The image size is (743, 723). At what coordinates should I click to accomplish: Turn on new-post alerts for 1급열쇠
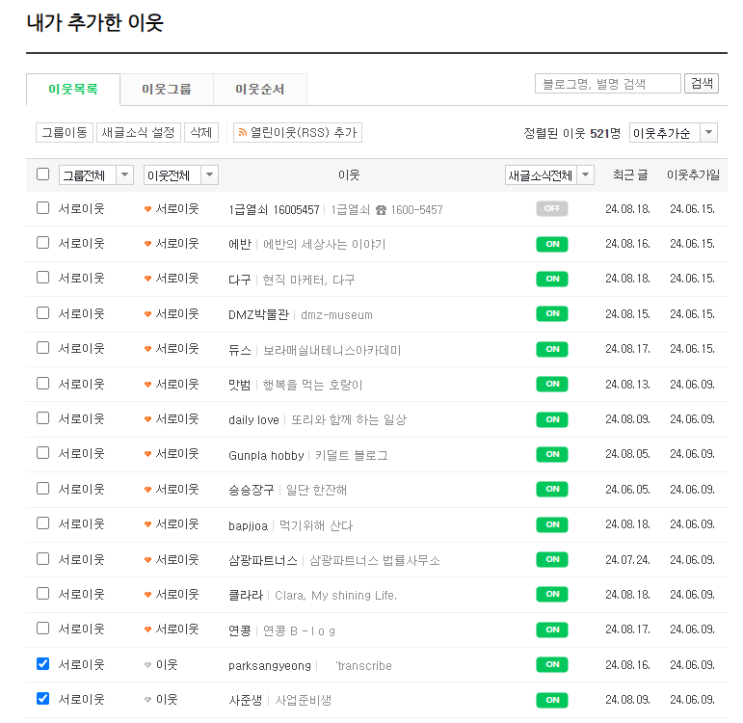(x=551, y=209)
